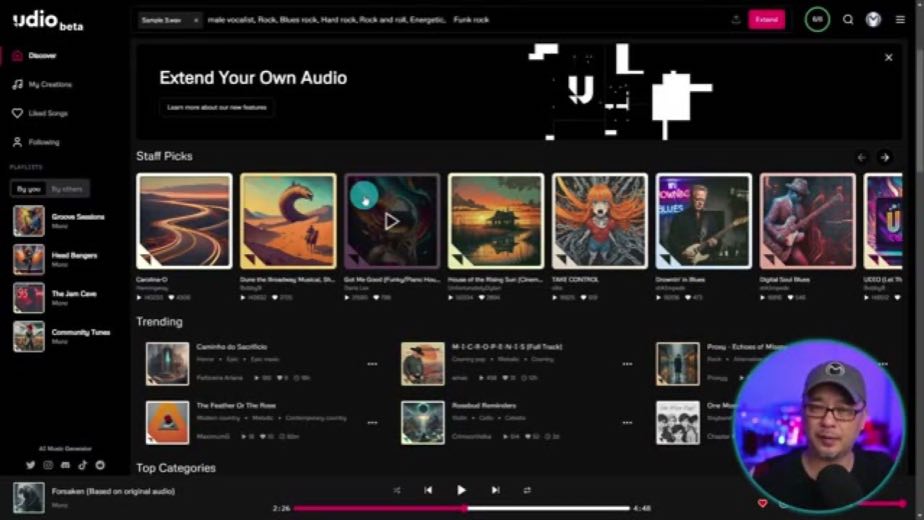Open the Community Tunes playlist

tap(81, 332)
